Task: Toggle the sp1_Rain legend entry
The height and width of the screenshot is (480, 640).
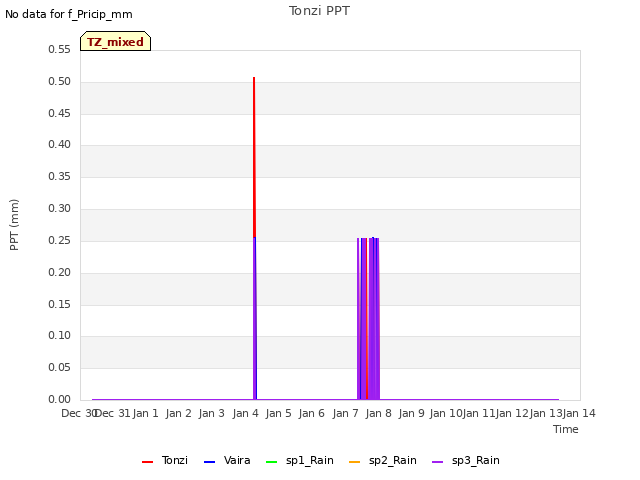Action: [300, 460]
